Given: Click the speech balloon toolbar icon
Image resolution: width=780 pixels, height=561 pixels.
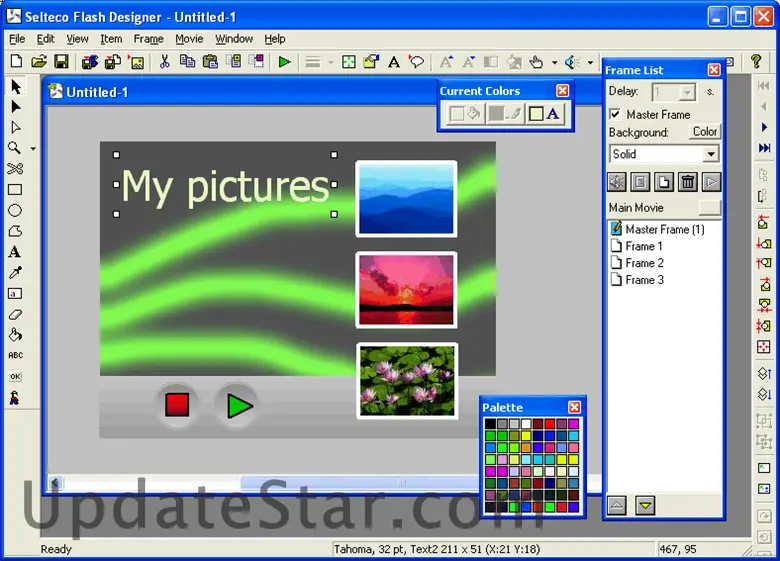Looking at the screenshot, I should (416, 62).
